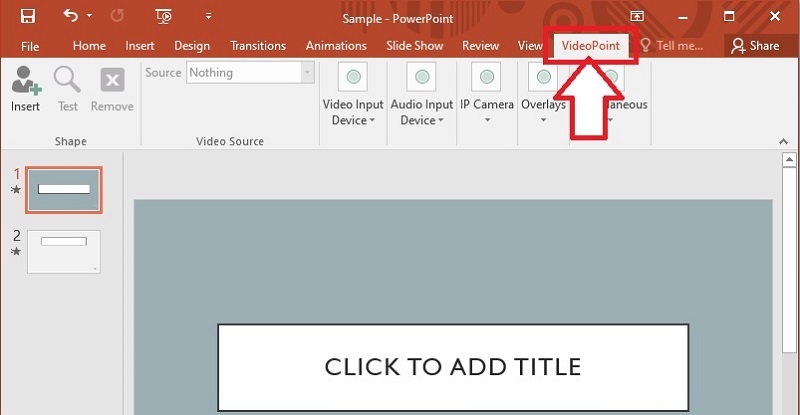Open the Source combo box
This screenshot has height=415, width=800.
pos(250,73)
